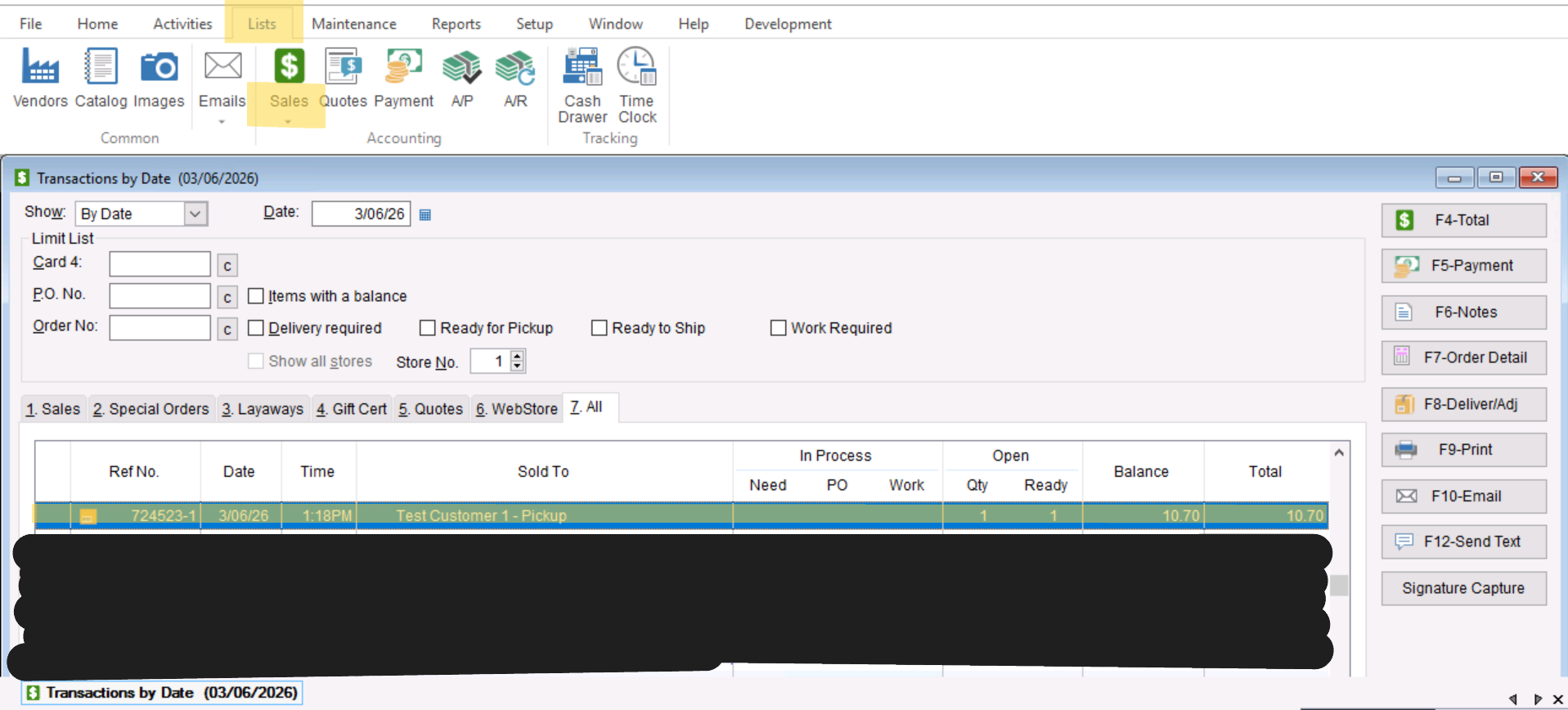The height and width of the screenshot is (710, 1568).
Task: Open the Payment coins icon
Action: coord(403,67)
